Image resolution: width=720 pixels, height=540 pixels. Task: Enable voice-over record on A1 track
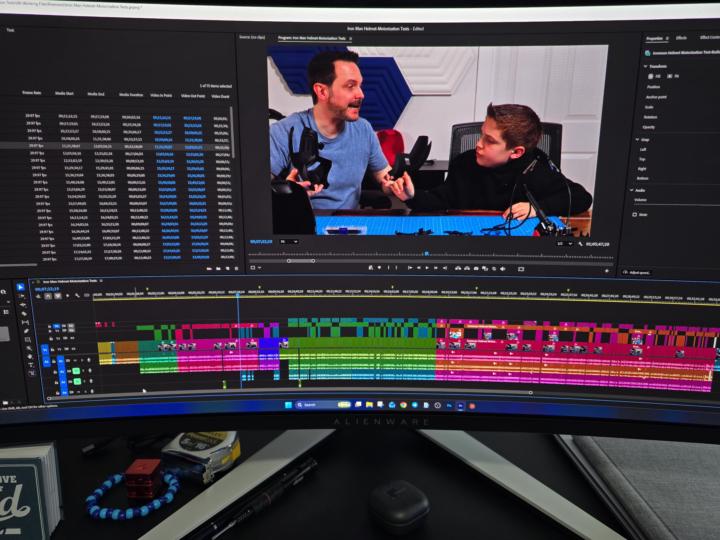(89, 361)
